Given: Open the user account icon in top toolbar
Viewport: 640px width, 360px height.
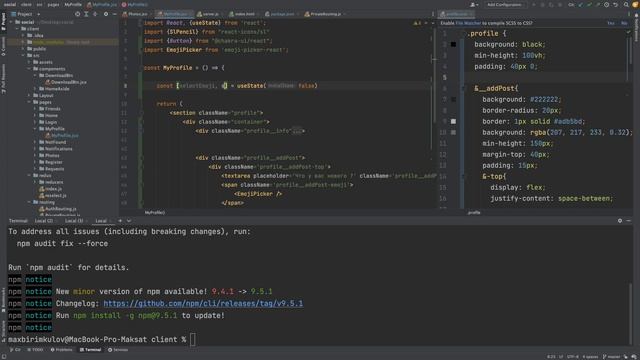Looking at the screenshot, I should tap(473, 4).
